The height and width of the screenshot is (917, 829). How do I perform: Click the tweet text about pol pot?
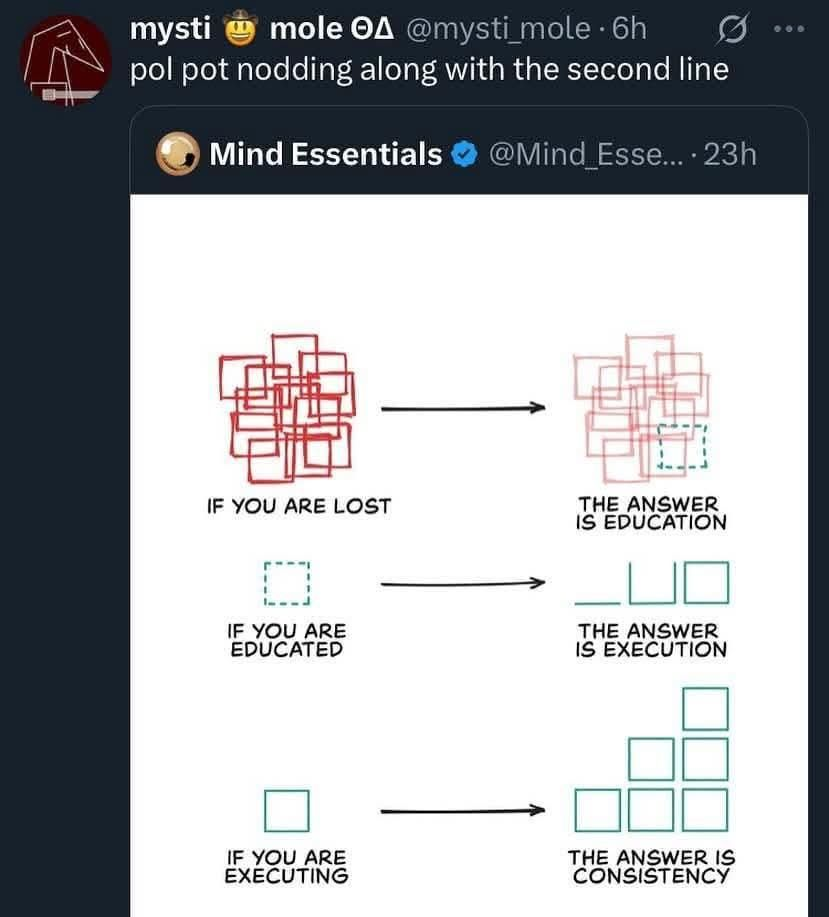(429, 70)
